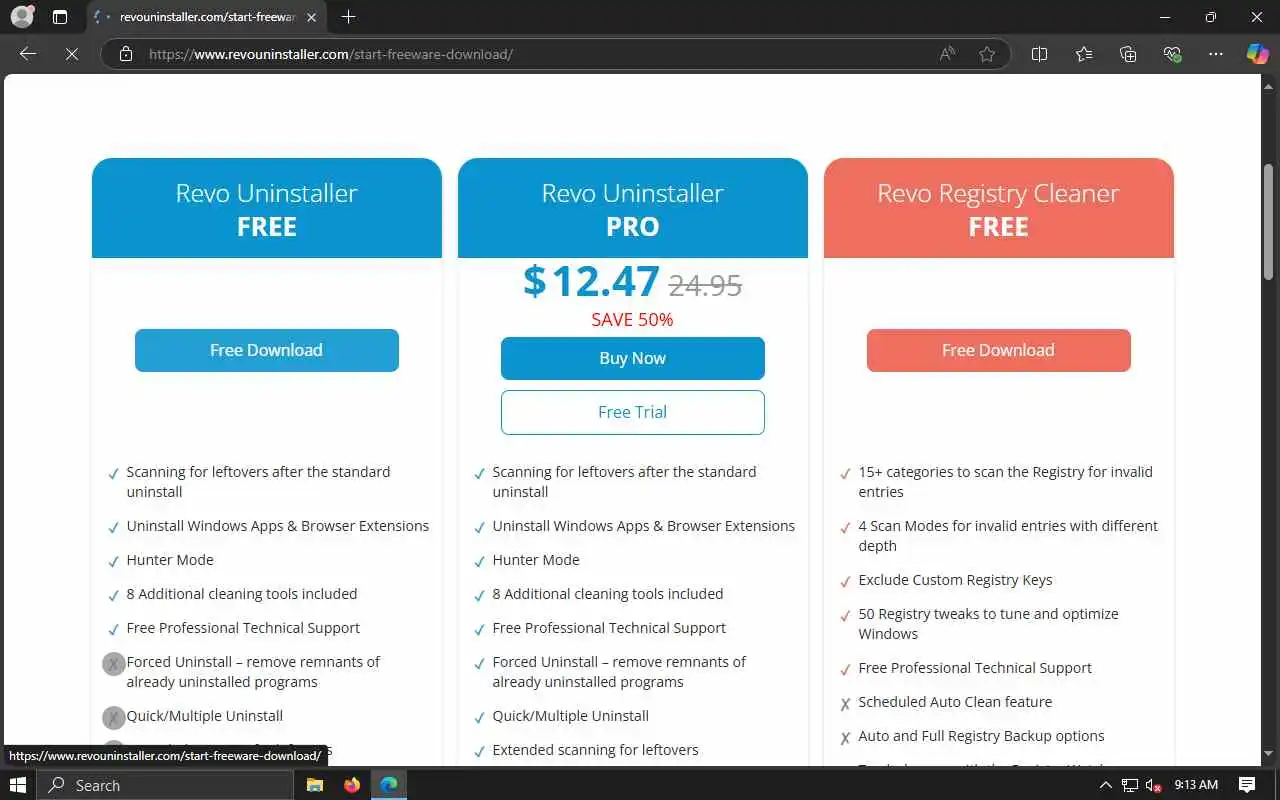Click the X mark beside Auto and Full Registry Backup
This screenshot has height=800, width=1280.
[846, 738]
